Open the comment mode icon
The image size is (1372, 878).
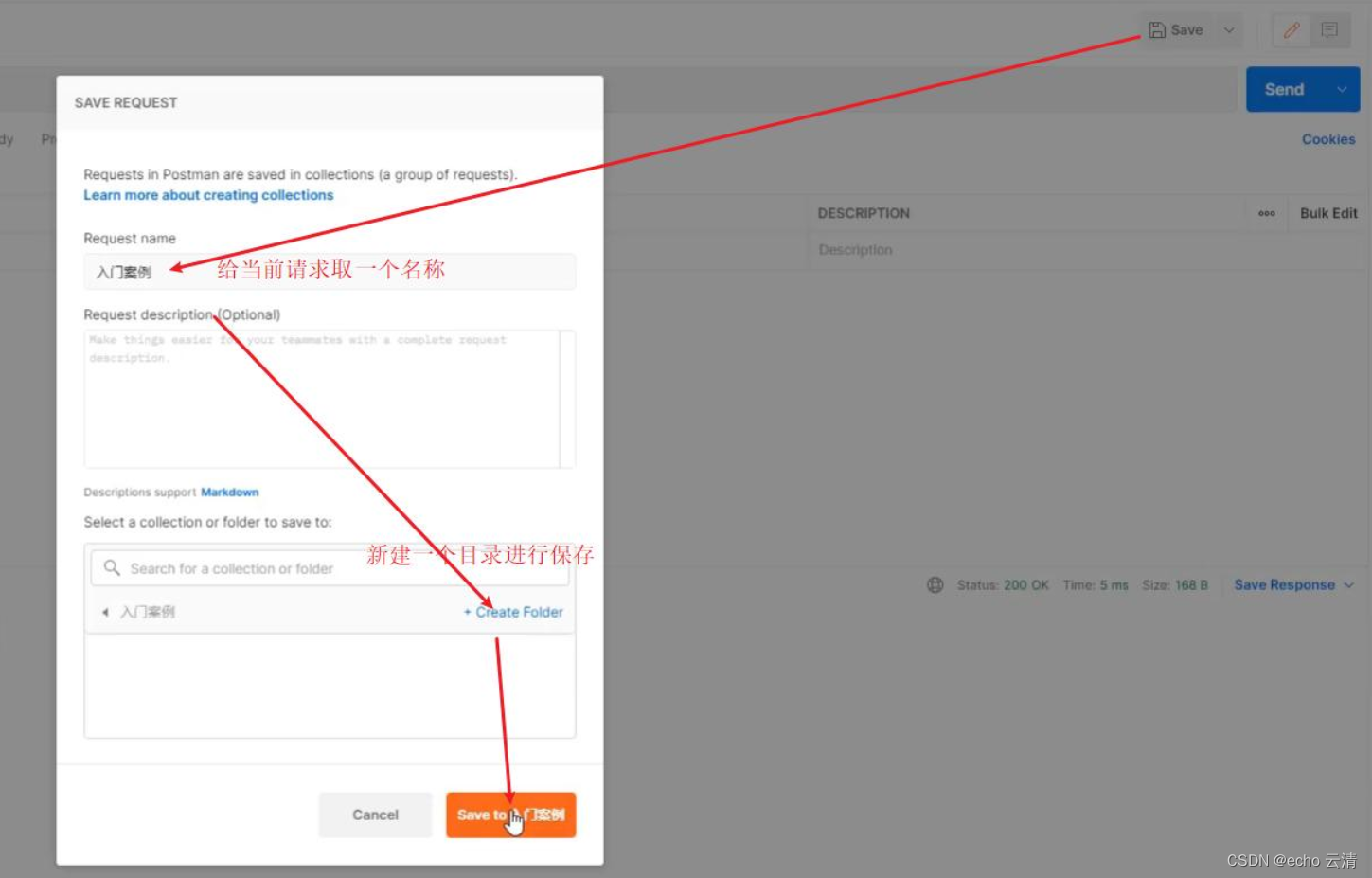point(1329,30)
